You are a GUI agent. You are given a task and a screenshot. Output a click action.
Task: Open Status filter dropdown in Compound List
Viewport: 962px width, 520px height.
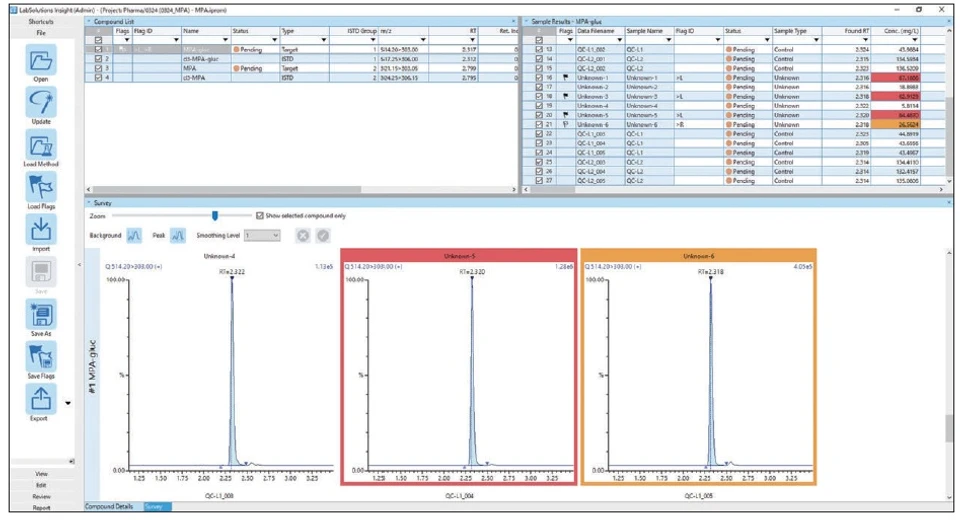point(274,40)
